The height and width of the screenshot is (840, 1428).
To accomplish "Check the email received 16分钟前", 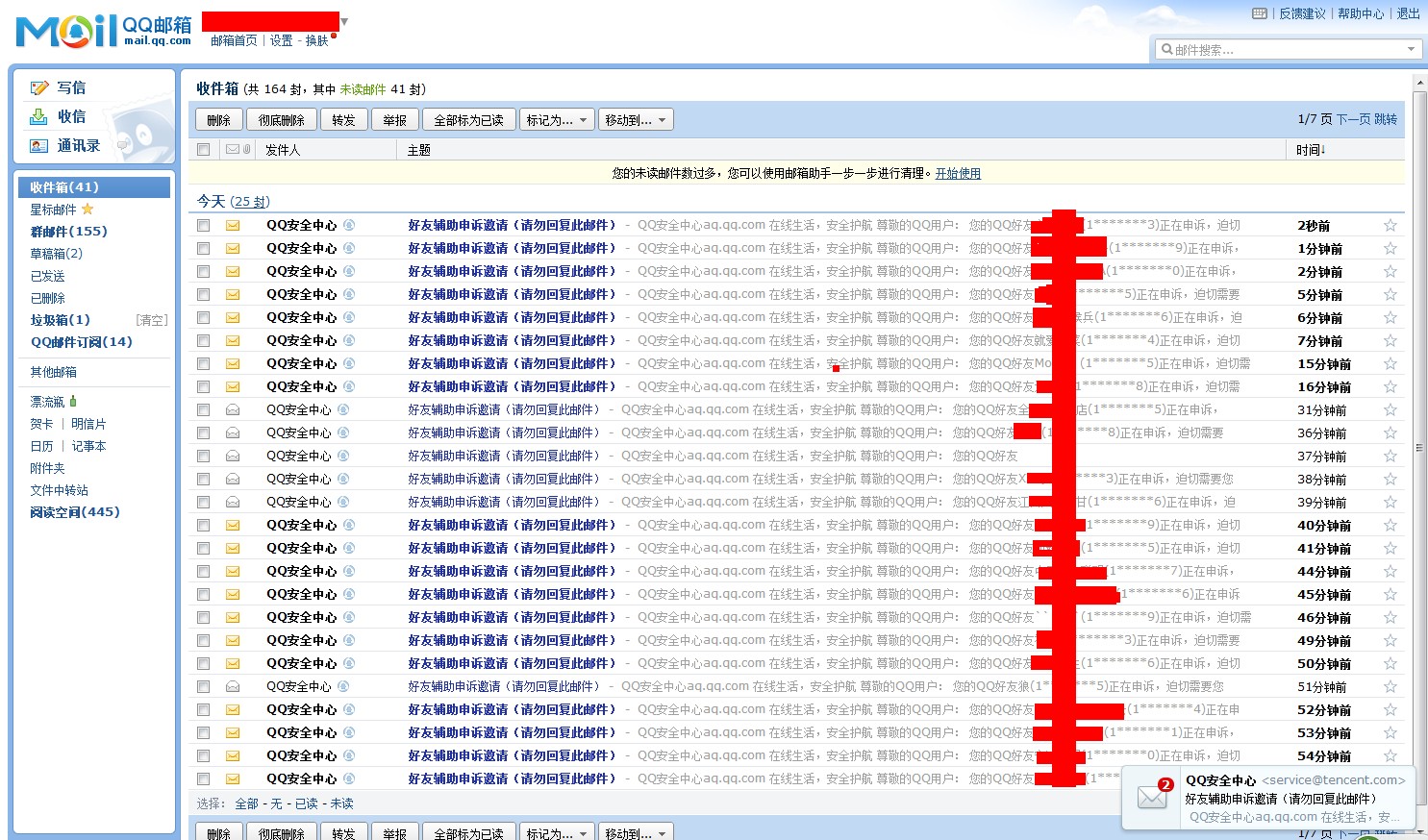I will click(203, 386).
